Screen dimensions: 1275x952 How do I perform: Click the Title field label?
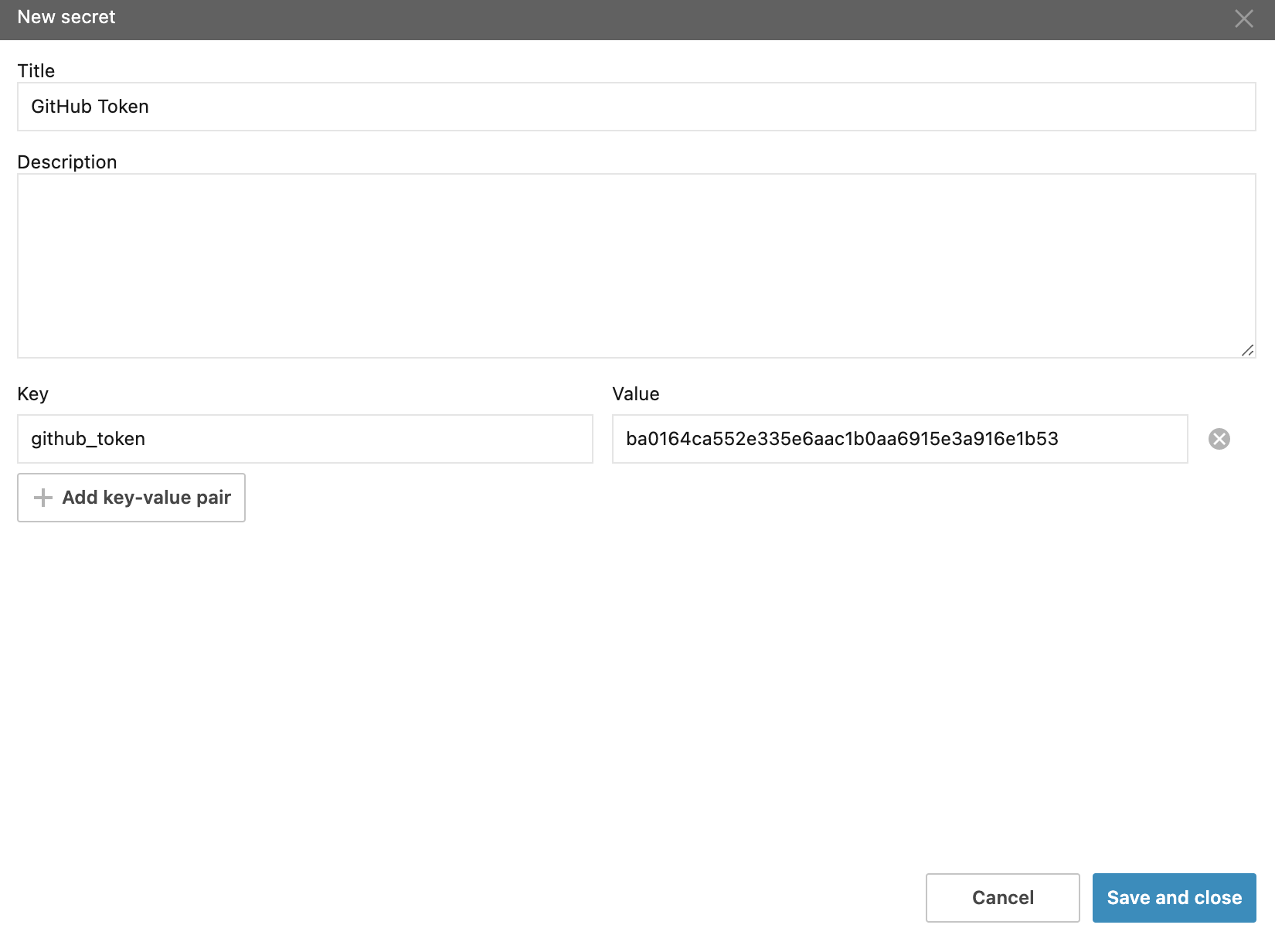click(x=36, y=71)
